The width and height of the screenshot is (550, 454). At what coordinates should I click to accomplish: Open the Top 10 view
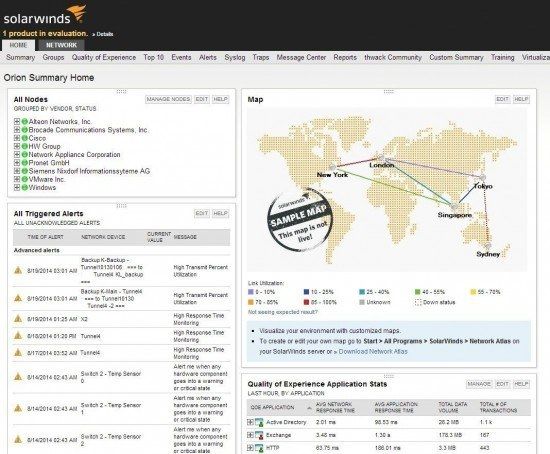click(154, 57)
